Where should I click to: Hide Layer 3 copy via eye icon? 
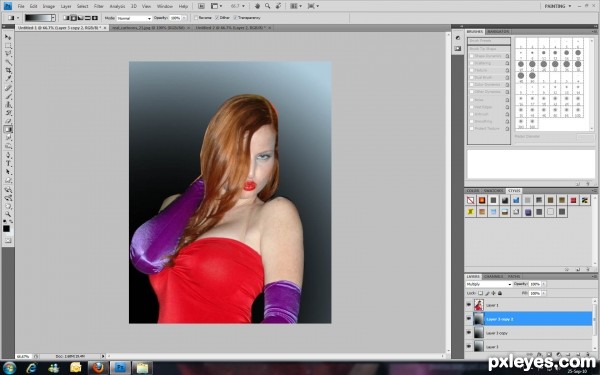click(469, 333)
